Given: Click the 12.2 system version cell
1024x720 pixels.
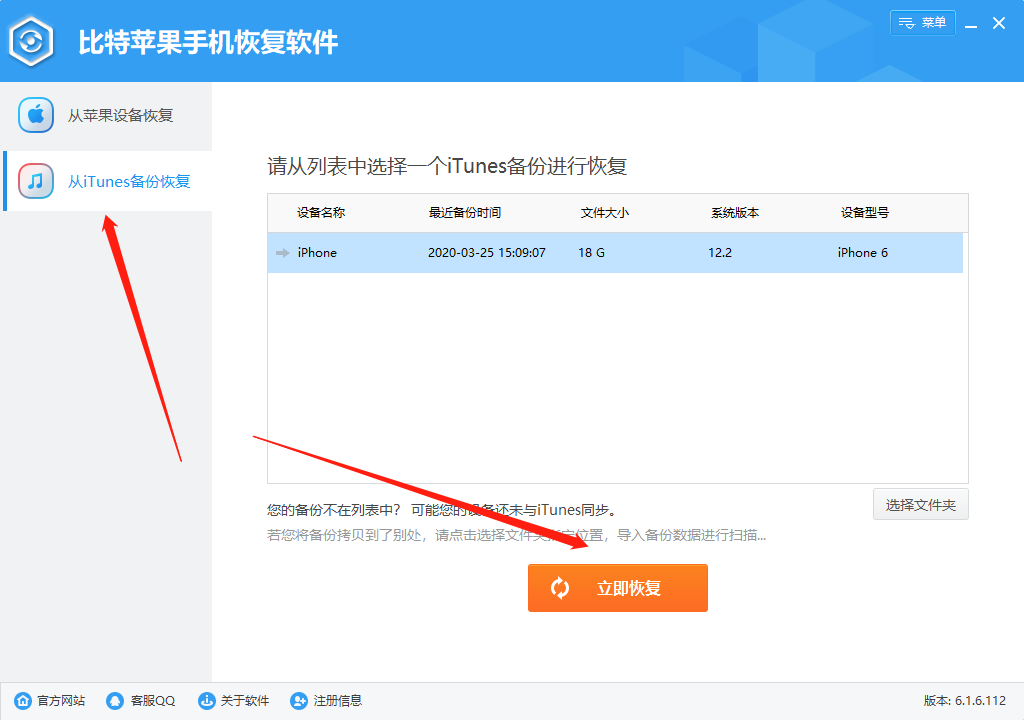Looking at the screenshot, I should (720, 253).
